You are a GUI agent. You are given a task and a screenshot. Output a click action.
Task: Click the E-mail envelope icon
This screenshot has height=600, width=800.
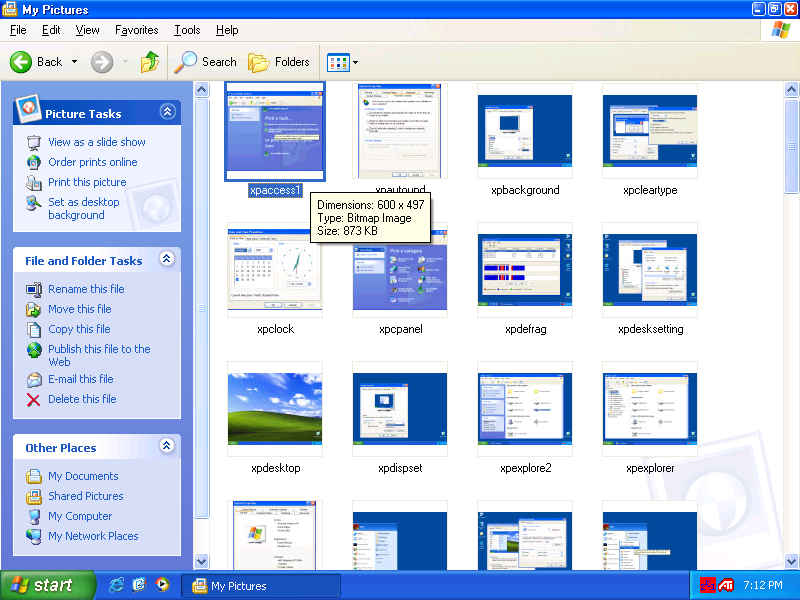(x=34, y=380)
